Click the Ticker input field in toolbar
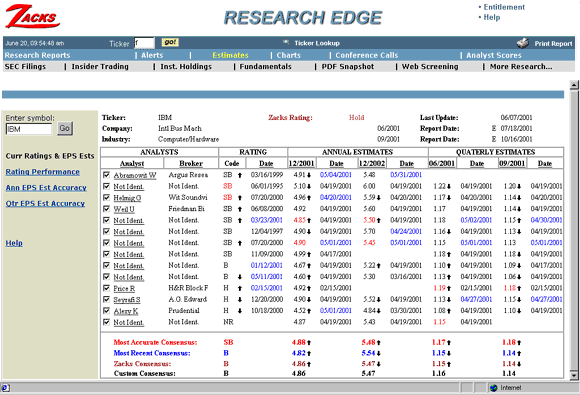580x395 pixels. pos(144,43)
